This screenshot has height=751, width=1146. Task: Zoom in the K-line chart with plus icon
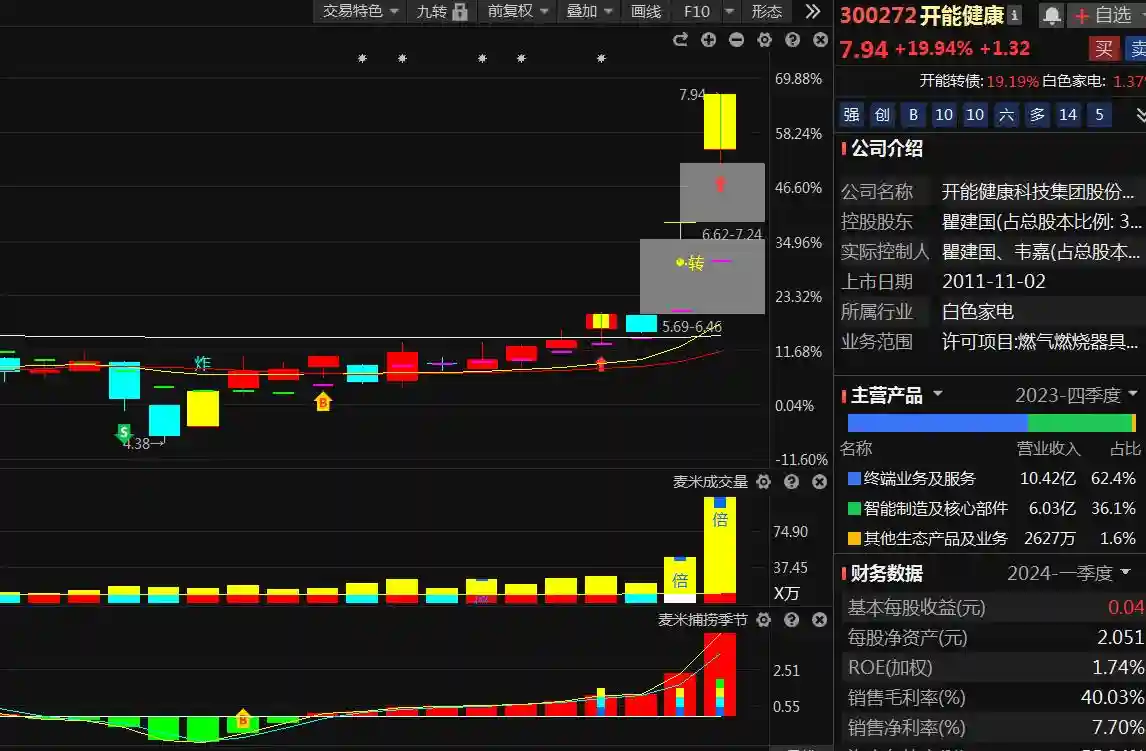[x=709, y=40]
